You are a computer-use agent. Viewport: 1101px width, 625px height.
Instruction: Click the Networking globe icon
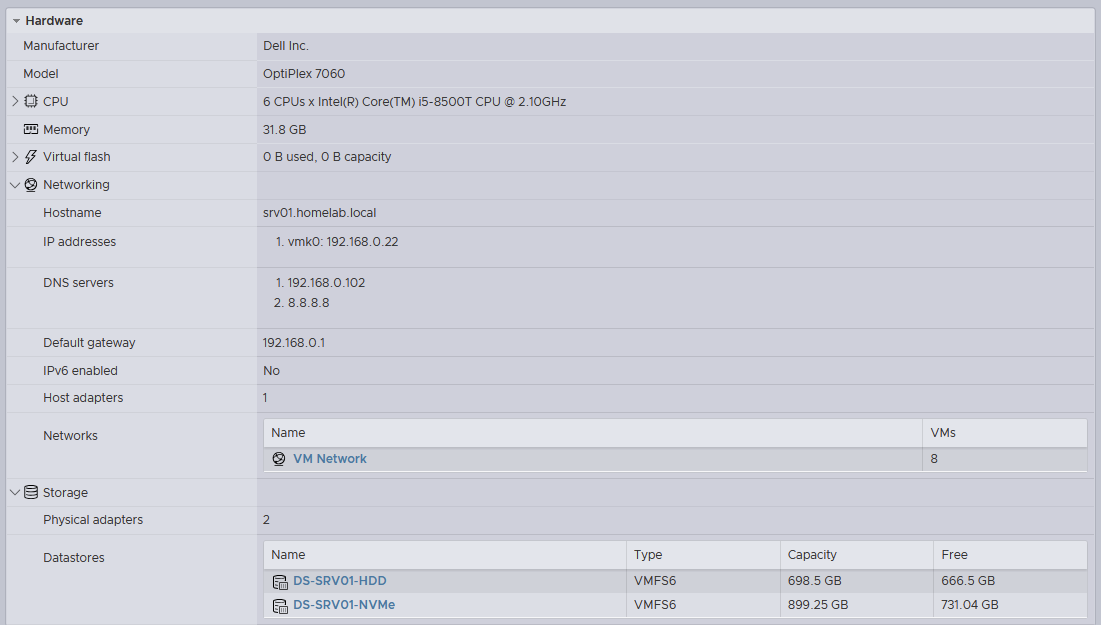tap(31, 185)
